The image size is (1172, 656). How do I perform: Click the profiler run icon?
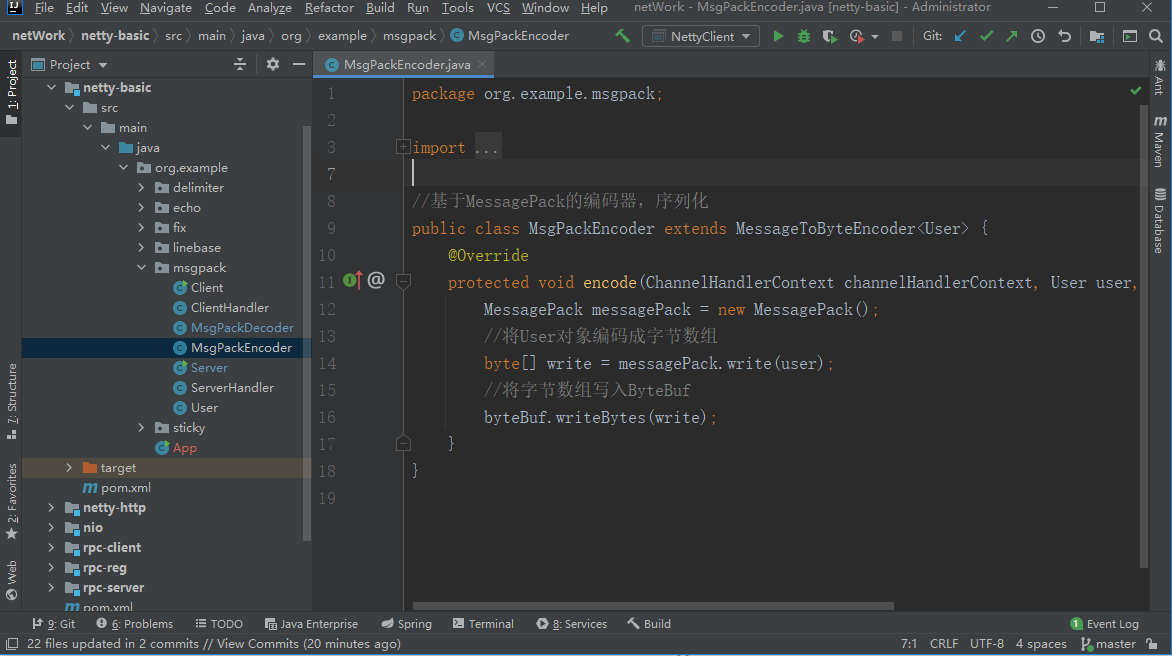857,36
